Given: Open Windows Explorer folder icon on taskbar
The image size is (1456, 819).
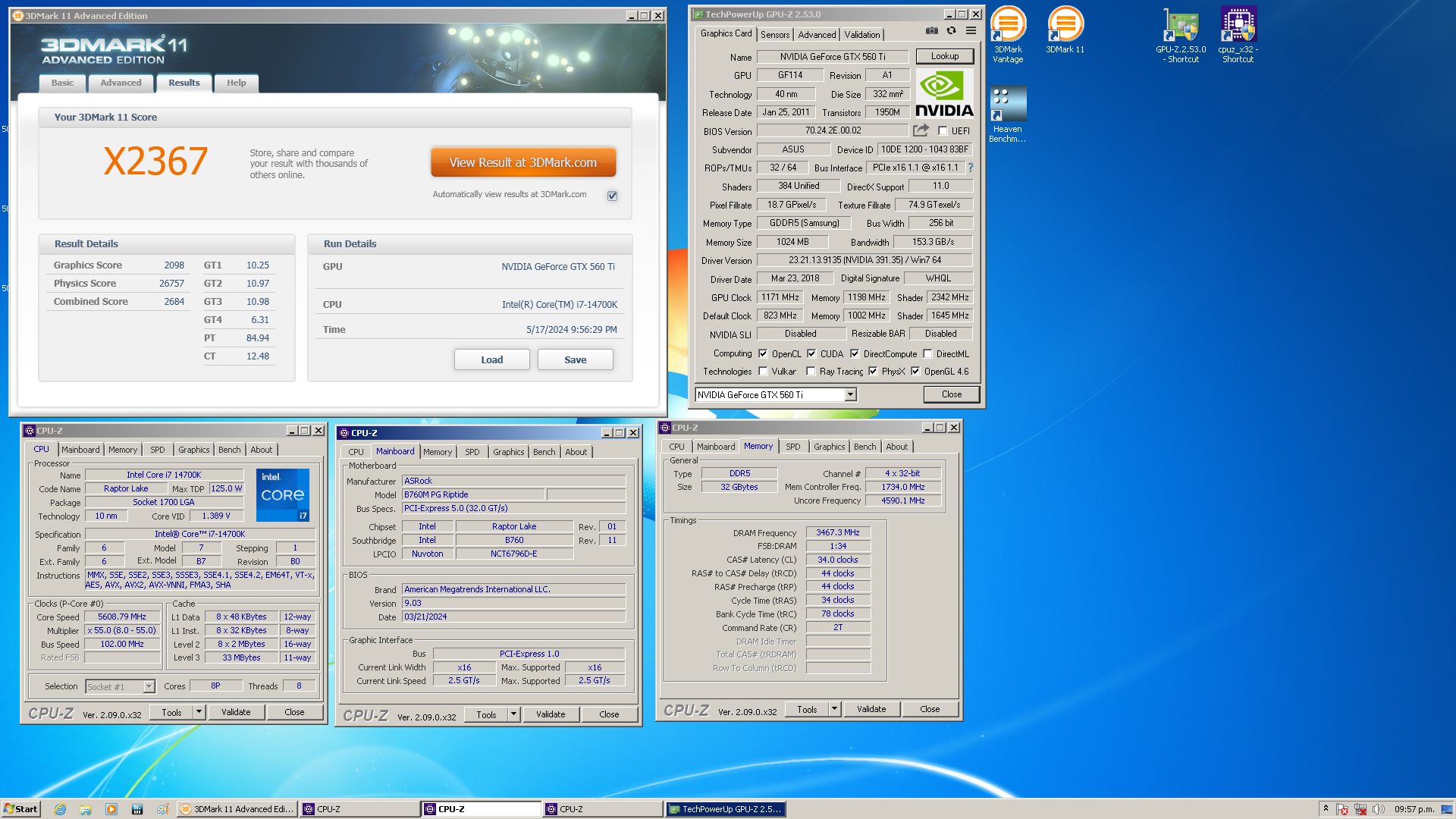Looking at the screenshot, I should [86, 809].
